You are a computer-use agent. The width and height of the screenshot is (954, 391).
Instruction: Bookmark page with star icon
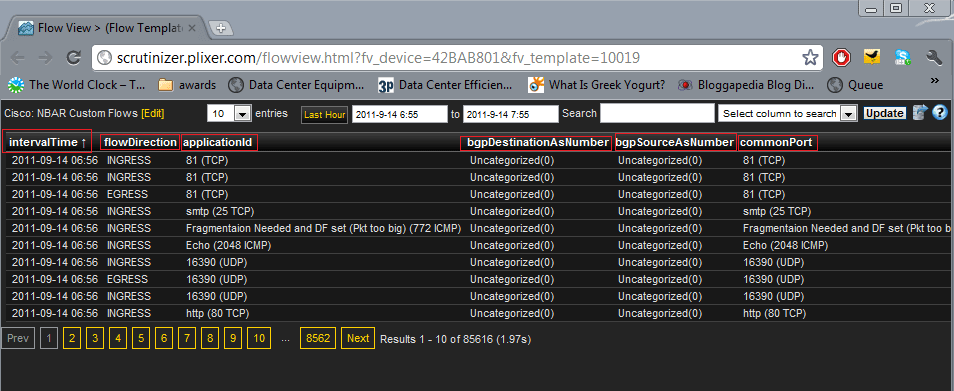pyautogui.click(x=810, y=58)
